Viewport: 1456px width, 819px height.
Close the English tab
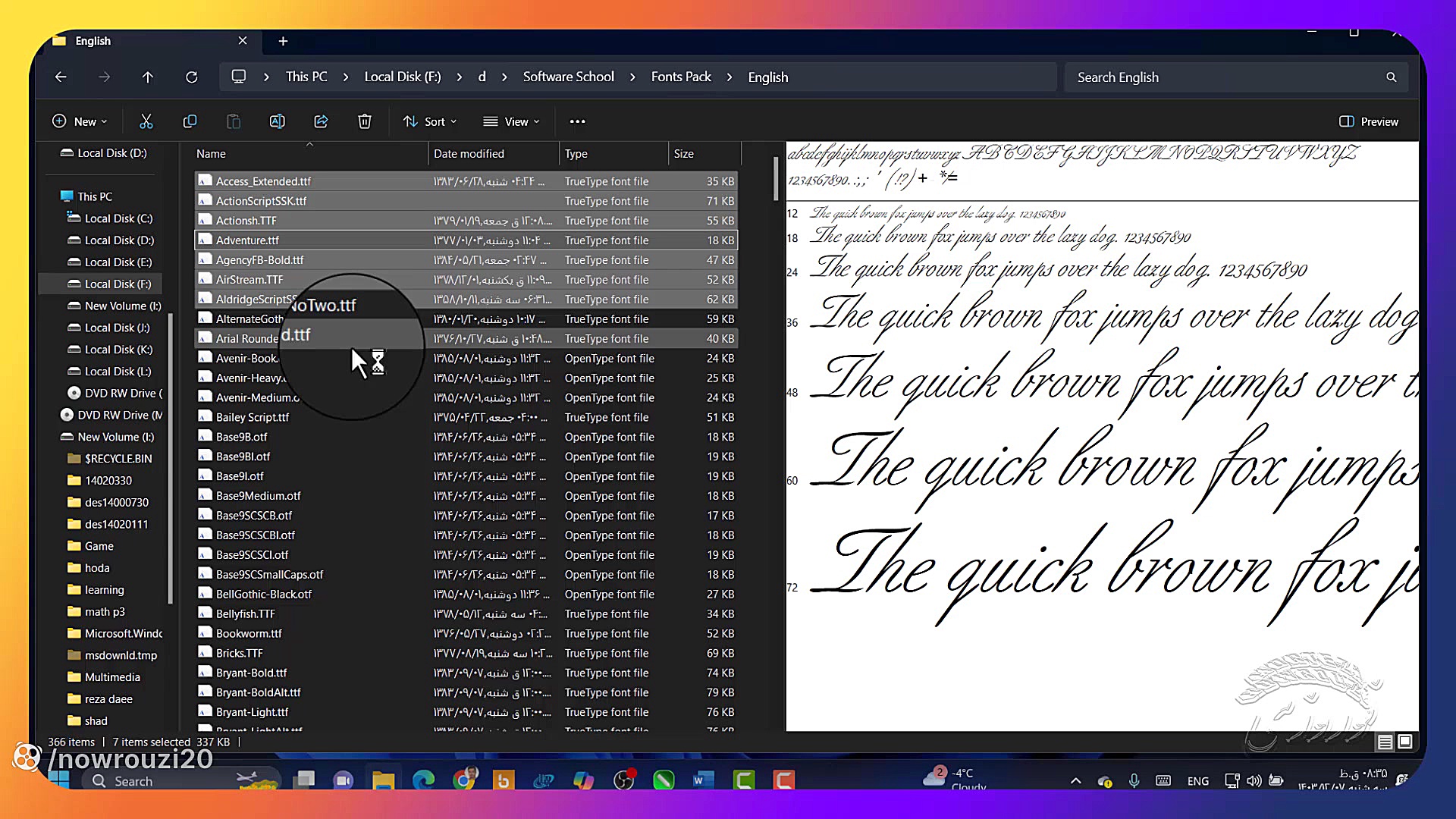[242, 41]
